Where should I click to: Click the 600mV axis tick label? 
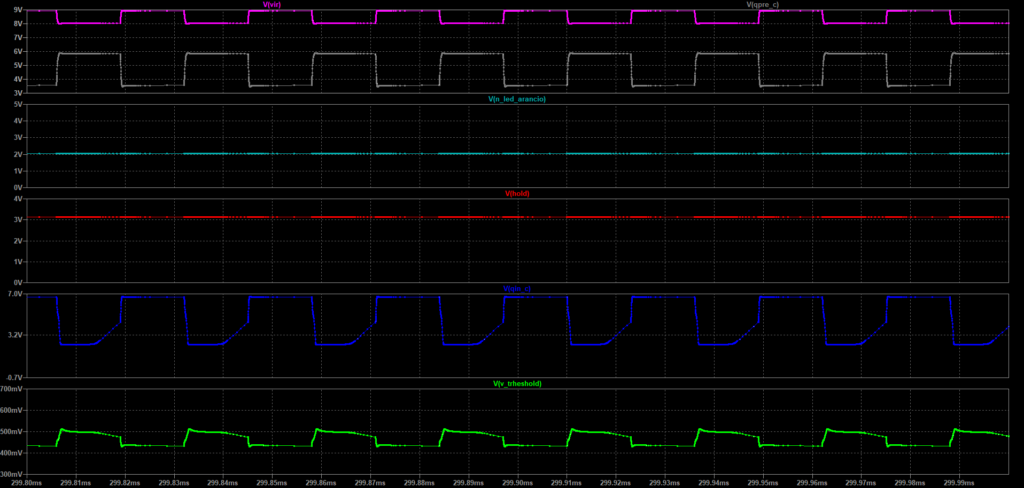pyautogui.click(x=12, y=410)
